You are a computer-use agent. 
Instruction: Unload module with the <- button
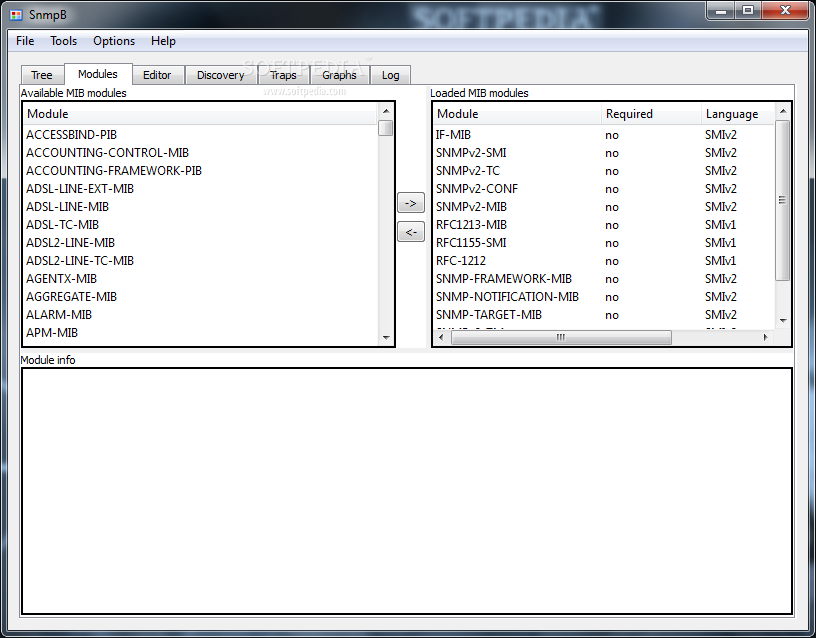(411, 232)
